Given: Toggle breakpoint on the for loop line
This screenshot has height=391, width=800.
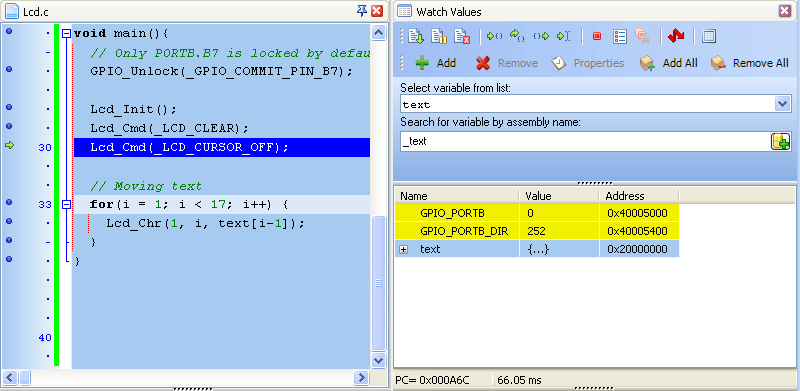Looking at the screenshot, I should (x=9, y=202).
